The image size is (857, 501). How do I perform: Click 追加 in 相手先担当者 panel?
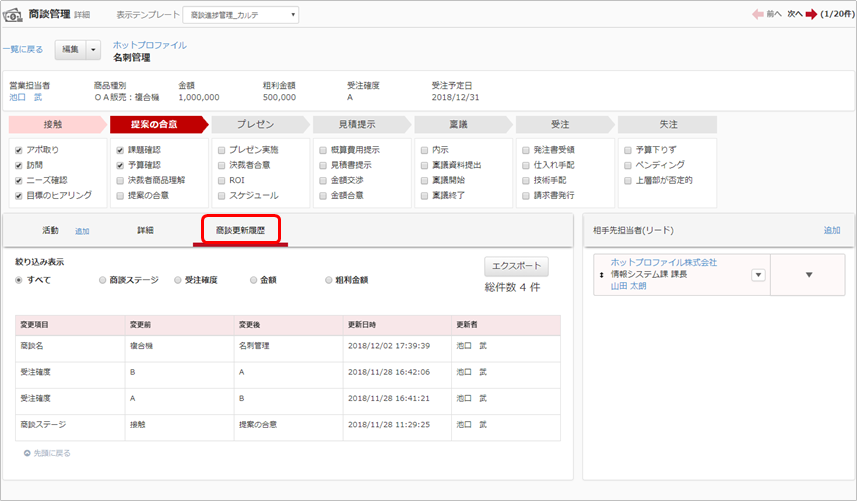pos(832,231)
